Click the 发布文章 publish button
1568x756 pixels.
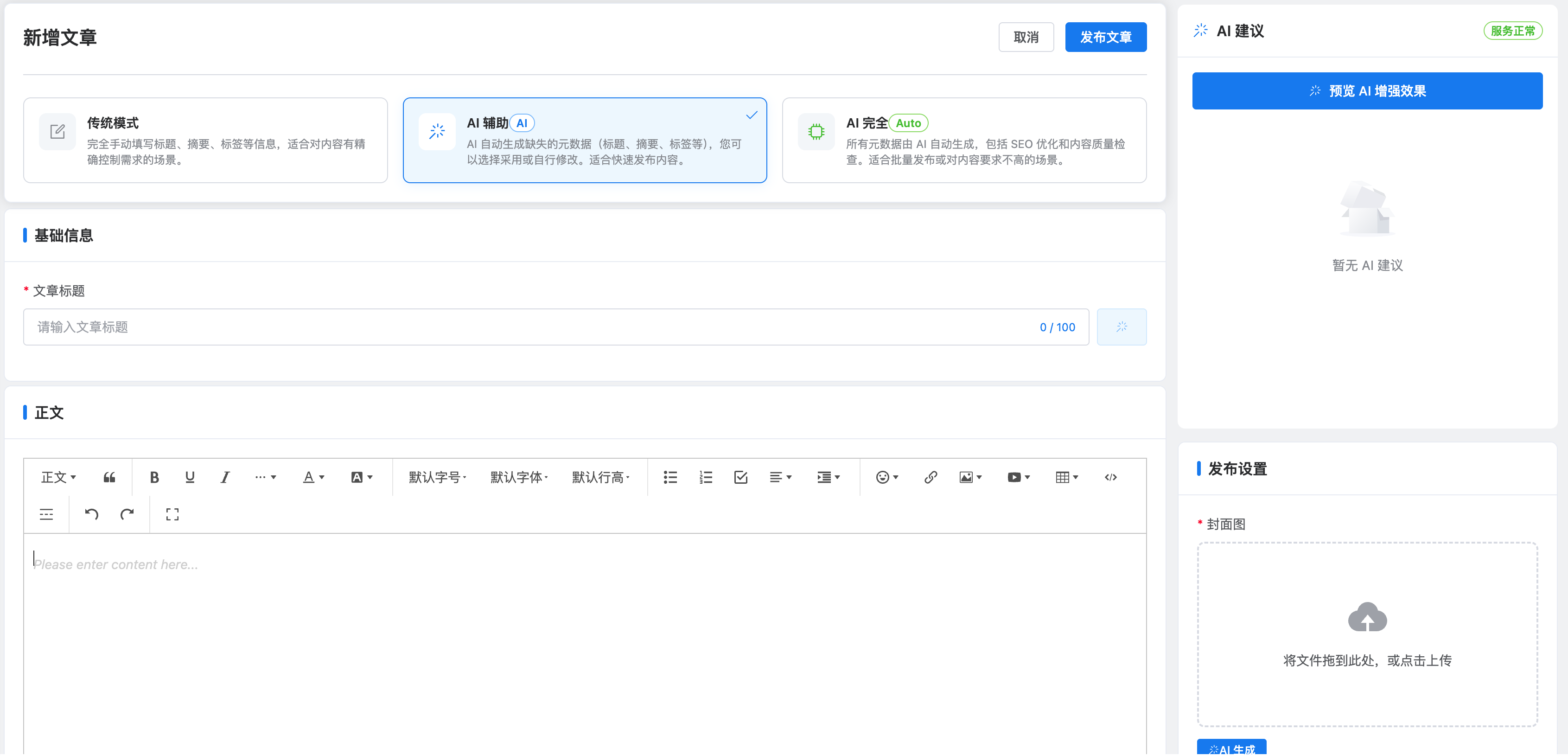tap(1106, 37)
